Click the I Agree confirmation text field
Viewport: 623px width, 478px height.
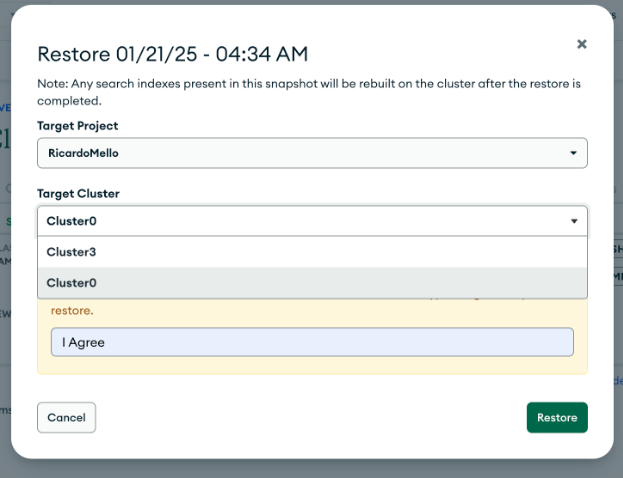click(311, 342)
